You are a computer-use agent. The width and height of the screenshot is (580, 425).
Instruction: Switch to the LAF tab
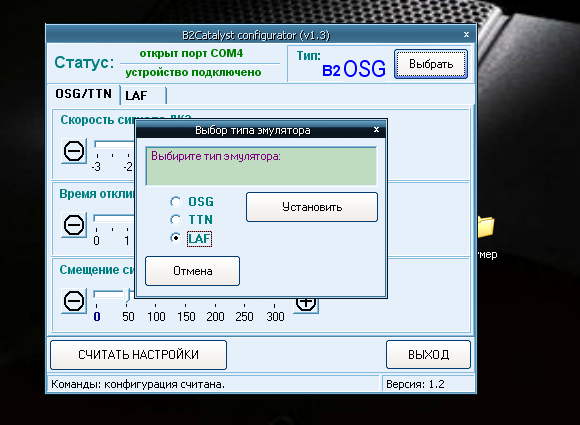[143, 95]
